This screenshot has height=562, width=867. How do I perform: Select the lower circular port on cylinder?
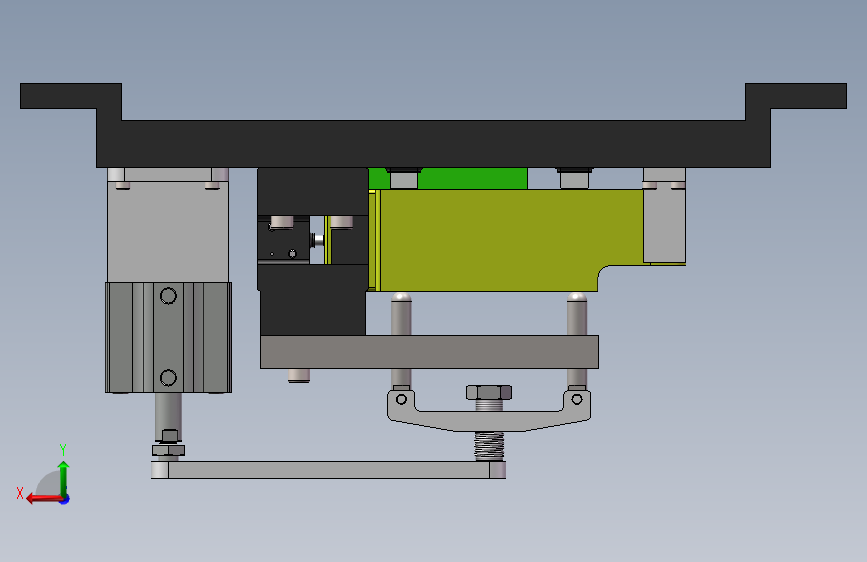pyautogui.click(x=168, y=378)
